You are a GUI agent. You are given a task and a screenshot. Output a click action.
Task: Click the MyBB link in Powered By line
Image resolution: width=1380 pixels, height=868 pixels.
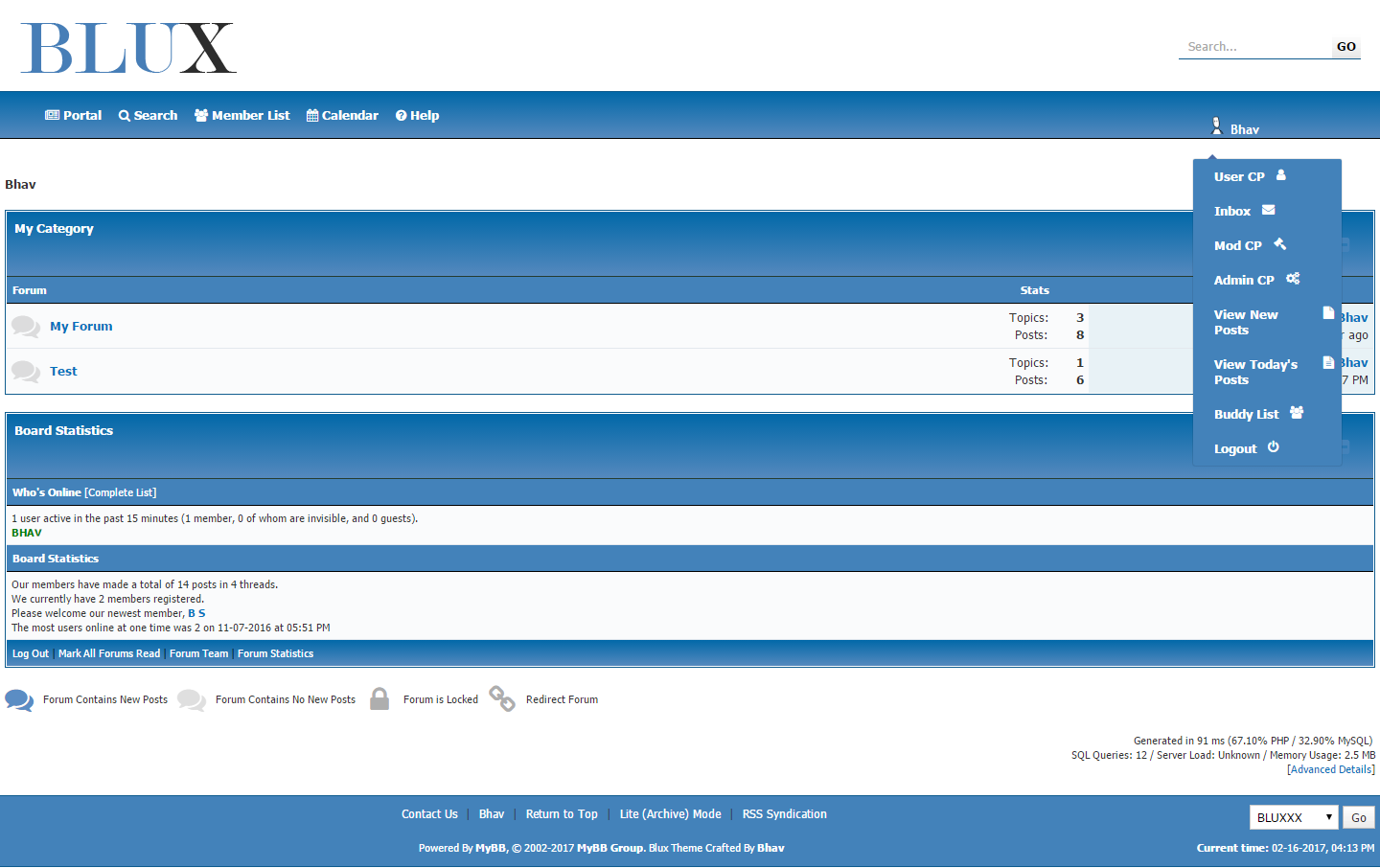point(491,848)
